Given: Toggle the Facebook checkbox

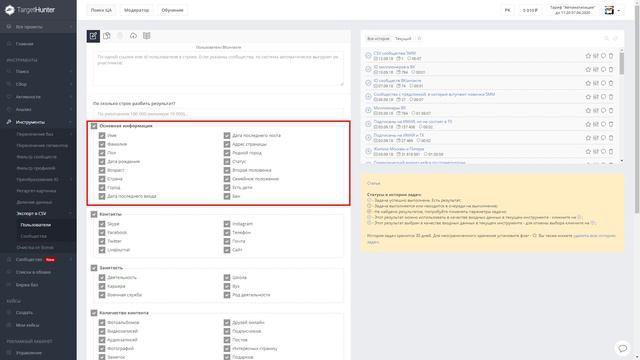Looking at the screenshot, I should pyautogui.click(x=102, y=233).
